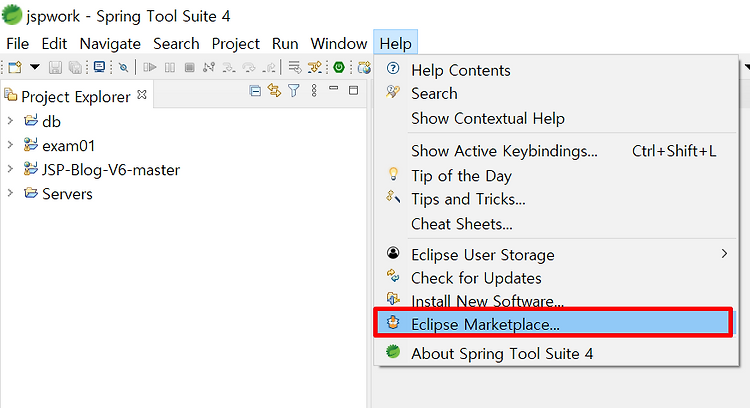Toggle Link with Editor in Project Explorer

pyautogui.click(x=275, y=90)
